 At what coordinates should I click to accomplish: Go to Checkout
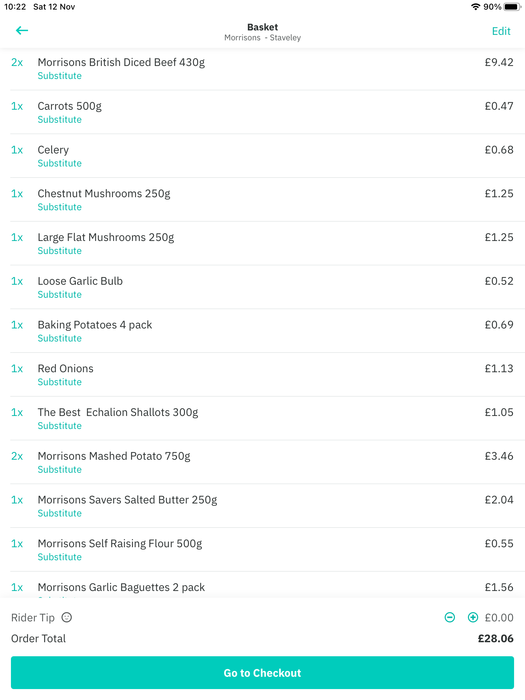click(262, 673)
